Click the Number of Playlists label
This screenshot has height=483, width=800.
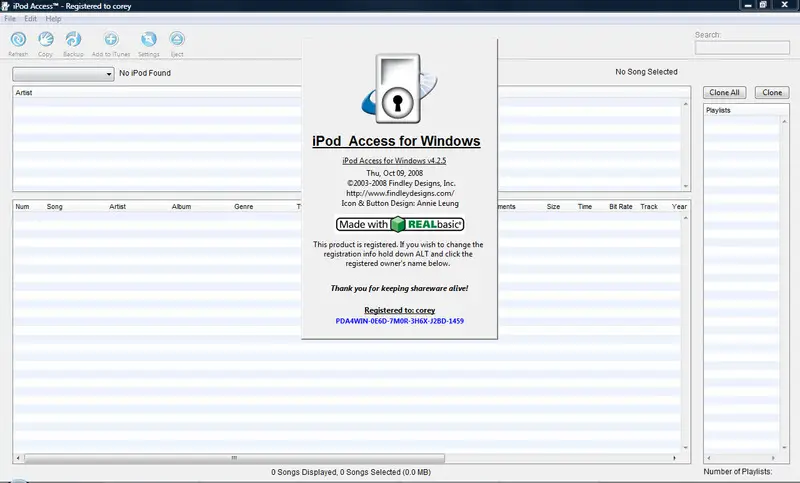point(738,472)
